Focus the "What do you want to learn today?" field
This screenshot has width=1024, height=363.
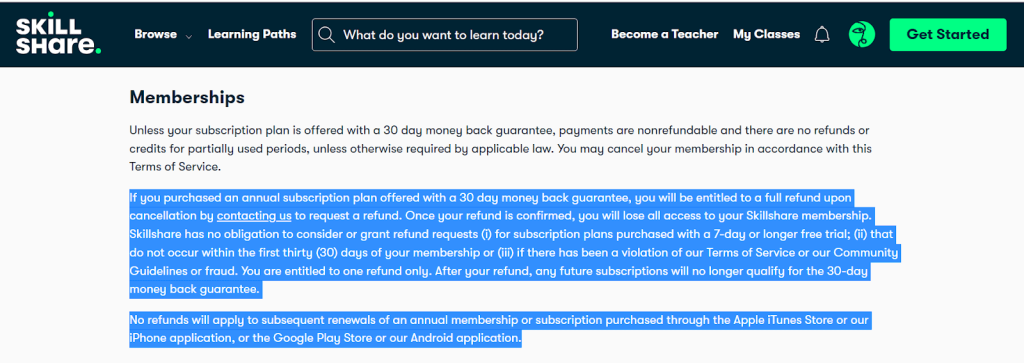[445, 35]
